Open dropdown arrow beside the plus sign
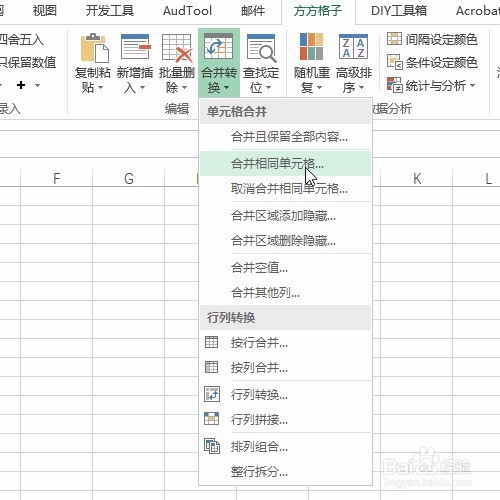The height and width of the screenshot is (500, 500). point(37,85)
